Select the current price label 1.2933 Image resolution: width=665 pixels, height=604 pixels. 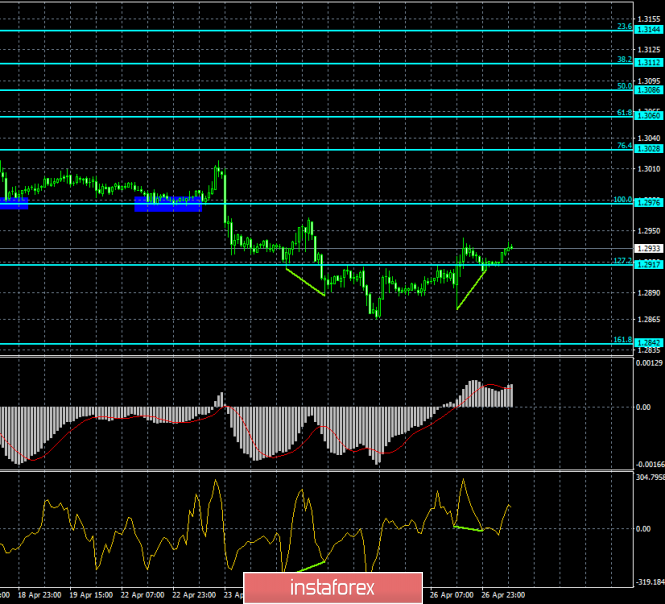click(649, 249)
